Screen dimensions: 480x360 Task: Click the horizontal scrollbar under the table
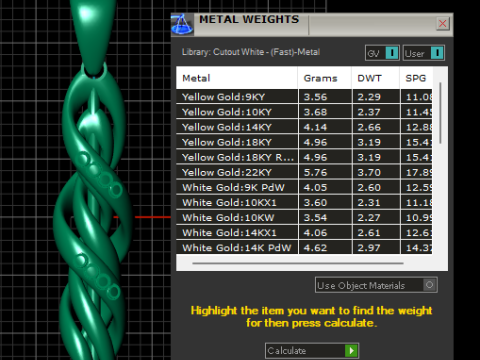click(x=298, y=263)
